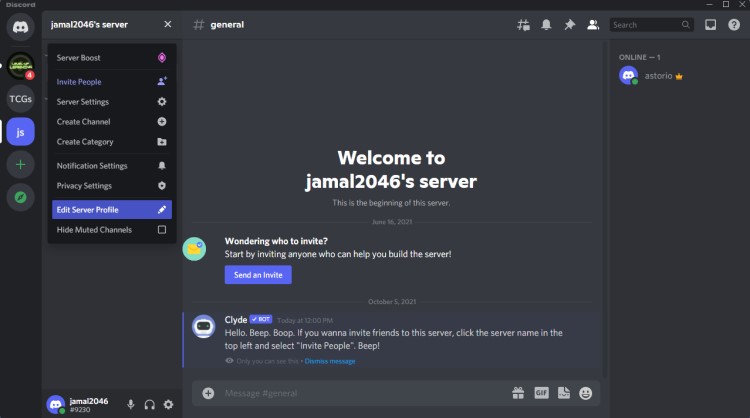Open sticker picker icon
Viewport: 750px width, 418px height.
point(564,393)
